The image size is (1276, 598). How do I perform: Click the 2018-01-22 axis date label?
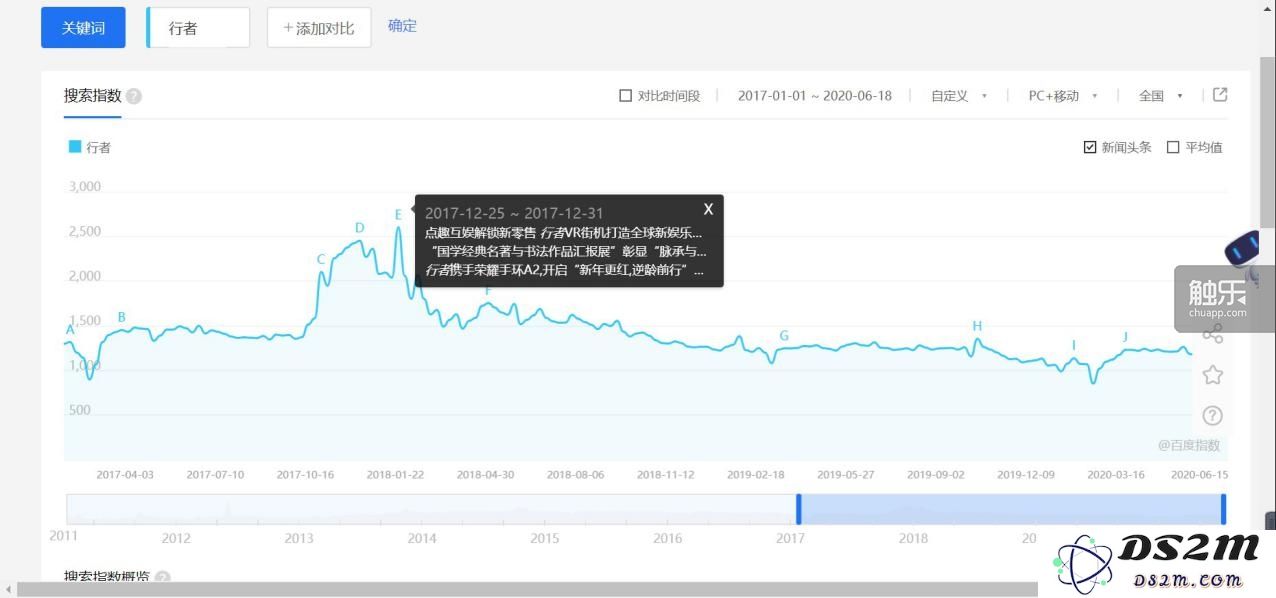395,475
